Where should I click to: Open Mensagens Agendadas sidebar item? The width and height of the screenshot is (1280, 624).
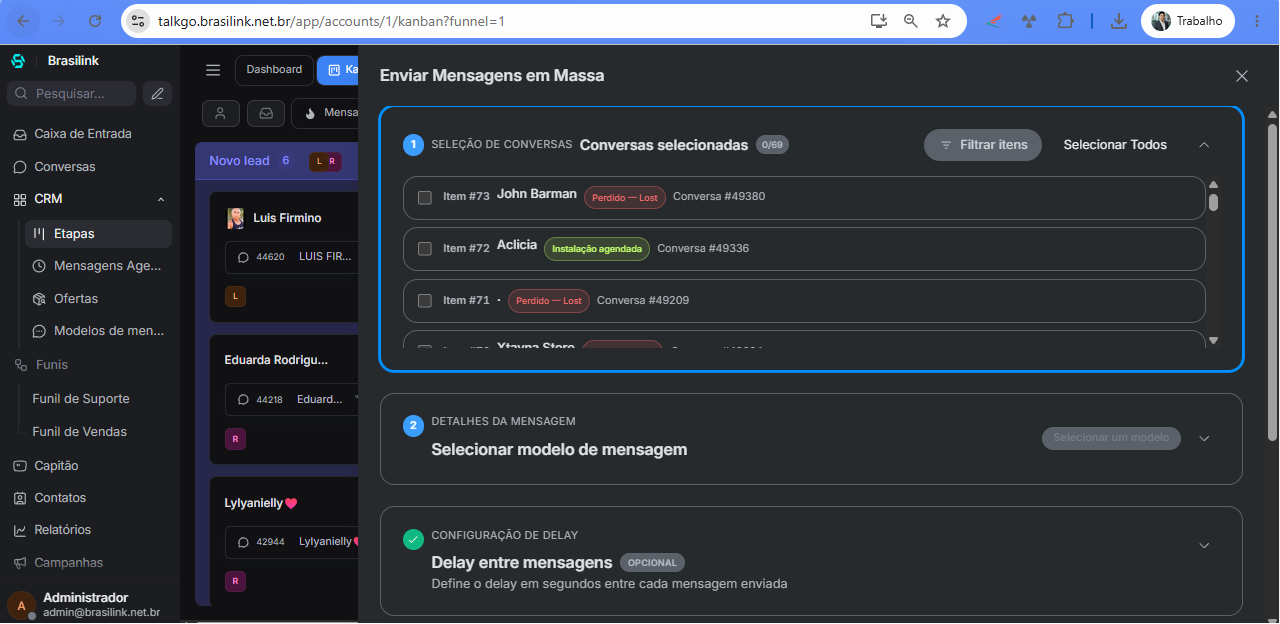point(98,266)
